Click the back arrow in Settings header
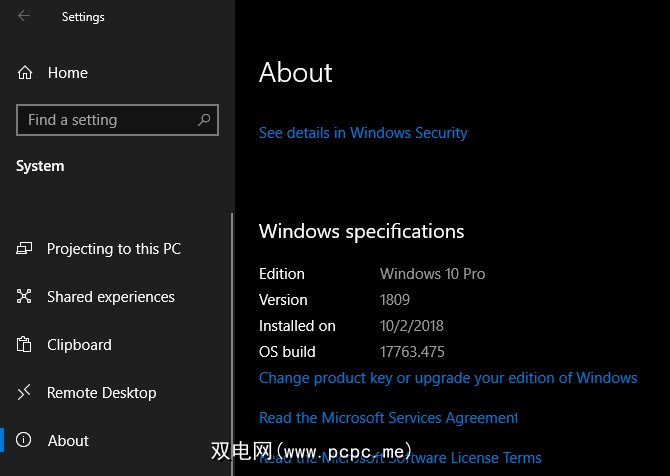 24,16
